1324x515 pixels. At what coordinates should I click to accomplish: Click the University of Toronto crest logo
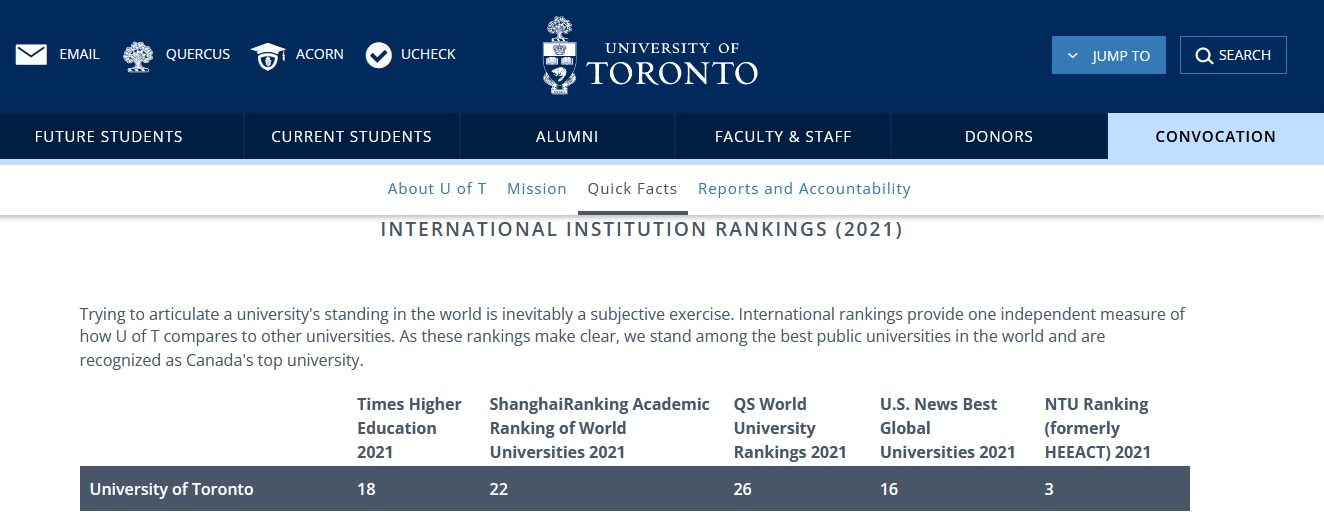(559, 56)
